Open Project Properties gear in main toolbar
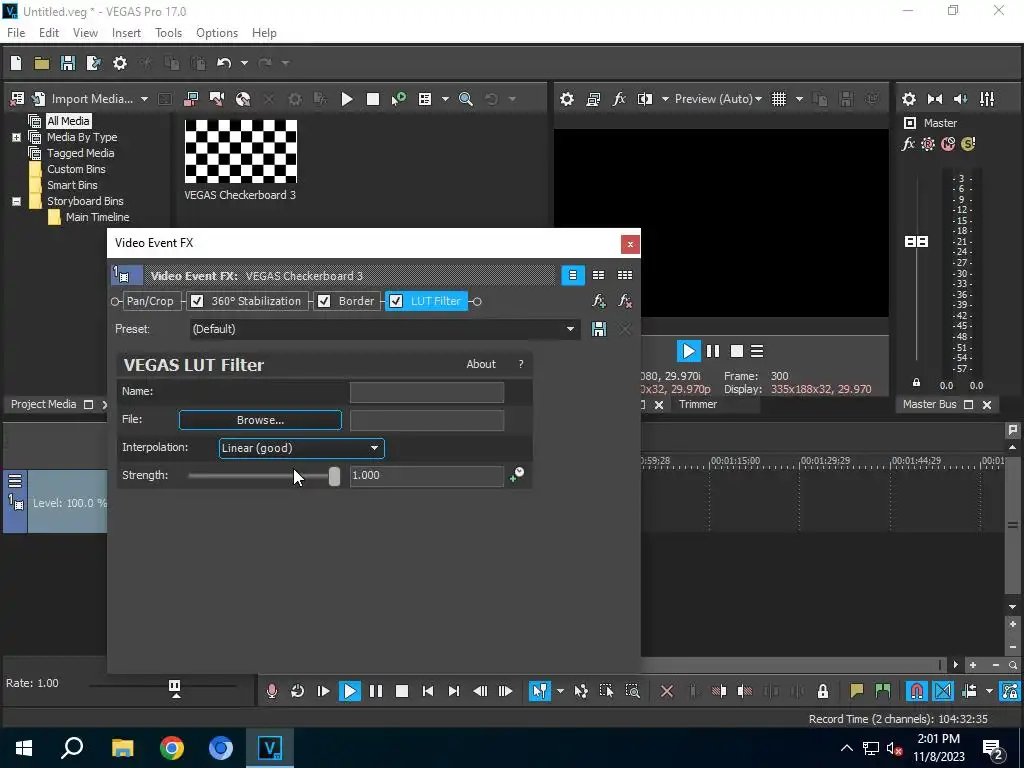Screen dimensions: 1024x768 120,63
